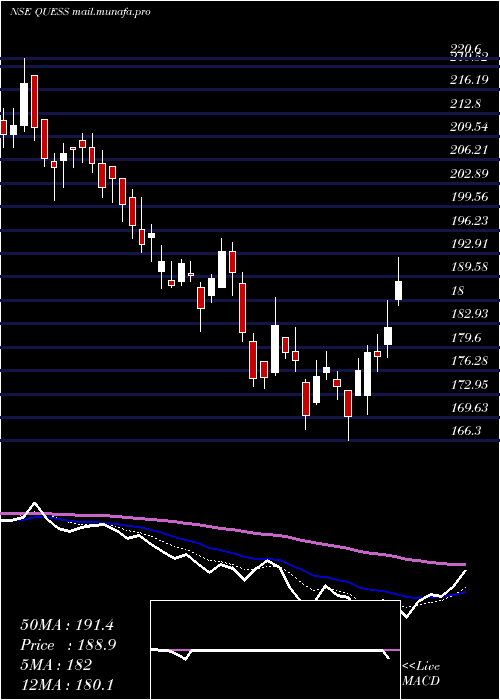Click the 169.63 price level label
This screenshot has width=500, height=700.
[469, 408]
